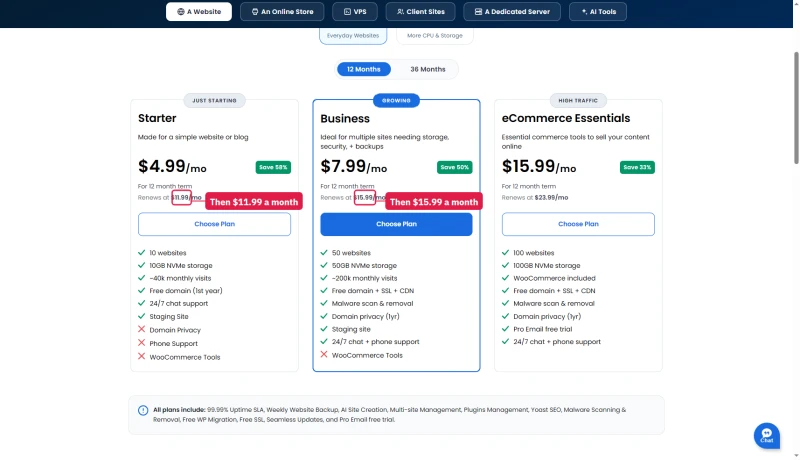Click Staging Site in Starter plan
The image size is (800, 460).
(x=169, y=317)
